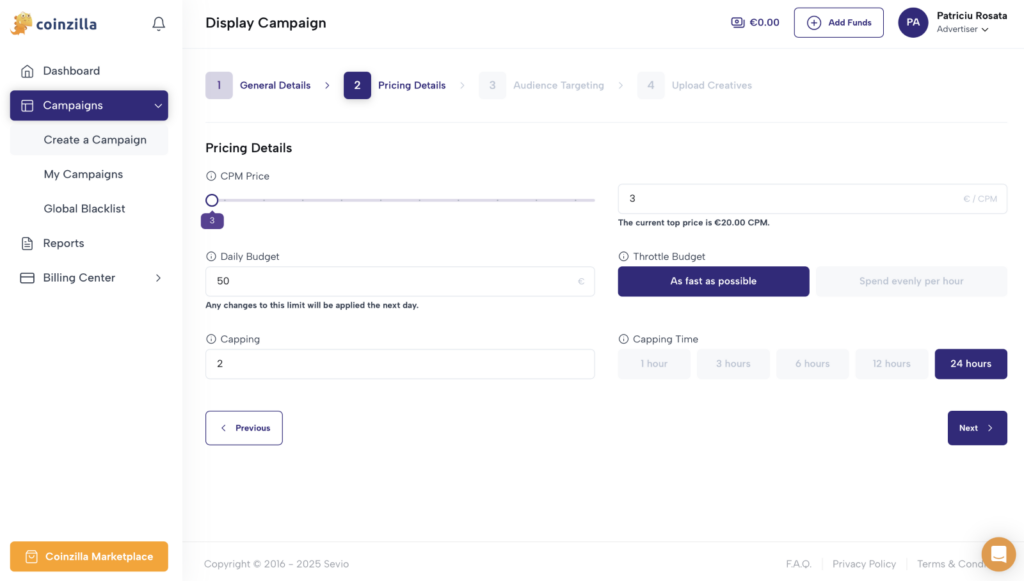Click the PA profile avatar
The width and height of the screenshot is (1024, 581).
point(913,23)
